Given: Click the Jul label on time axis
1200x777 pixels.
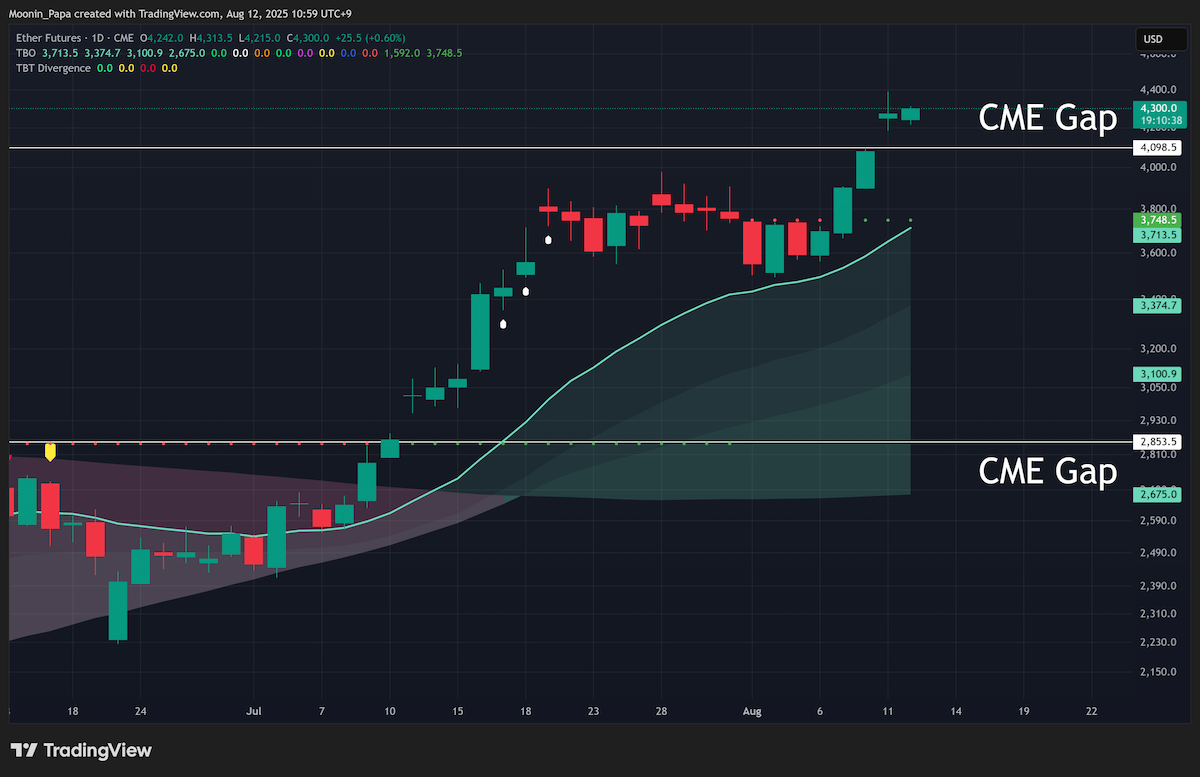Looking at the screenshot, I should 254,712.
